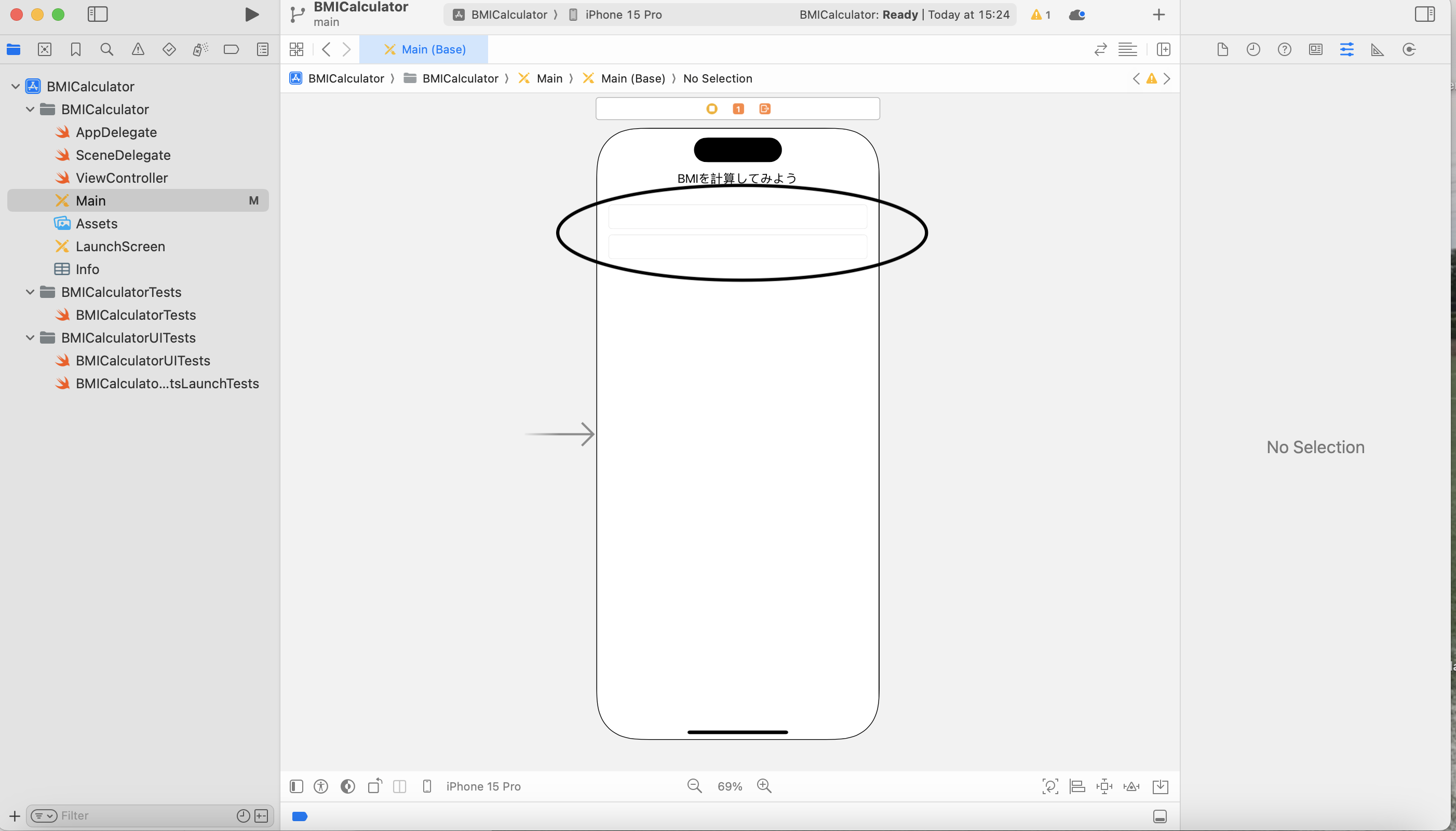Open the Find navigator magnifier icon
Screen dimensions: 1456x831
point(106,50)
